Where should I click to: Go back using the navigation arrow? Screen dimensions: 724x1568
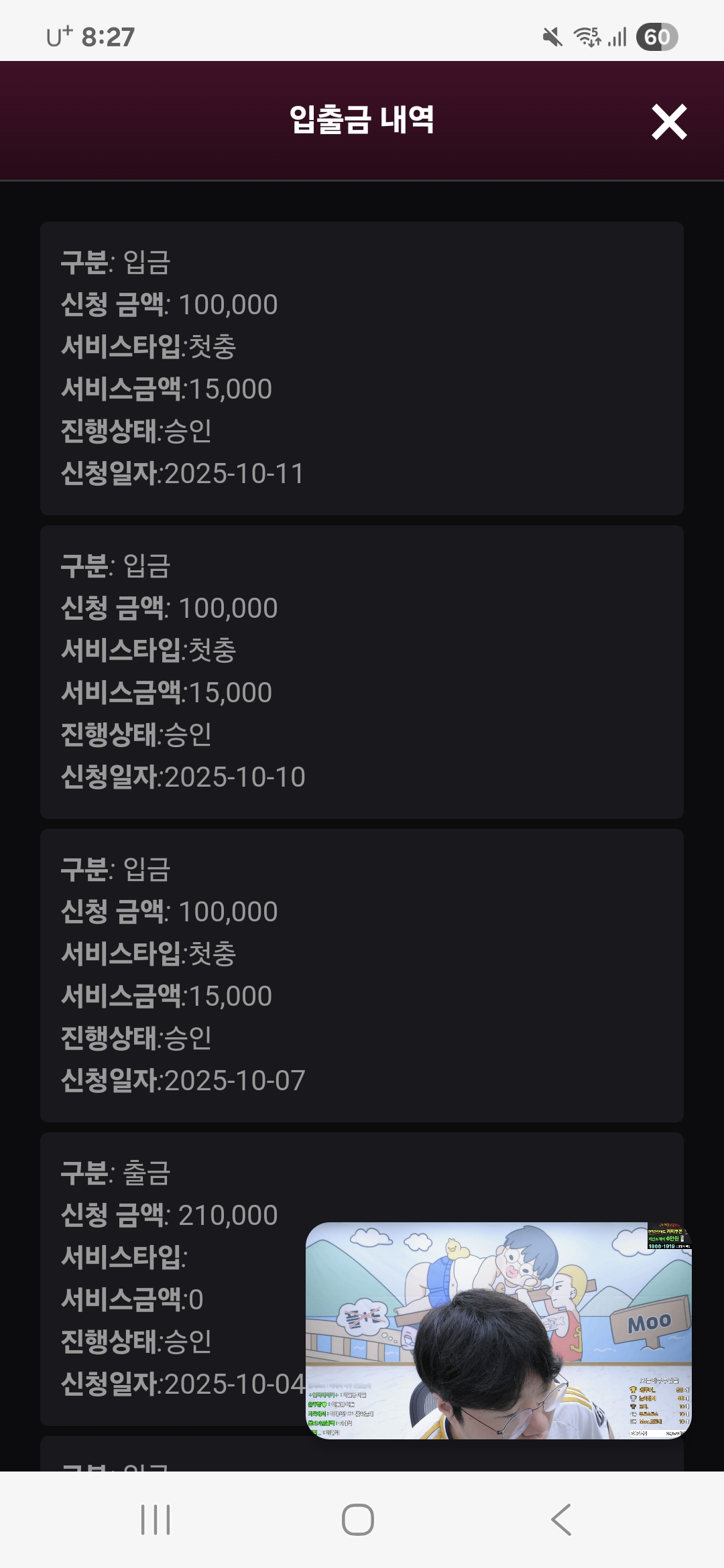561,1519
